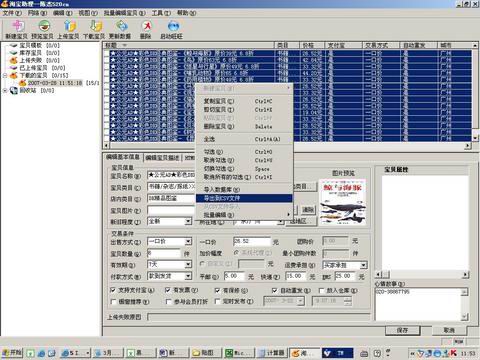This screenshot has width=480, height=360.
Task: Click the 开始 Start button on taskbar
Action: pyautogui.click(x=12, y=352)
